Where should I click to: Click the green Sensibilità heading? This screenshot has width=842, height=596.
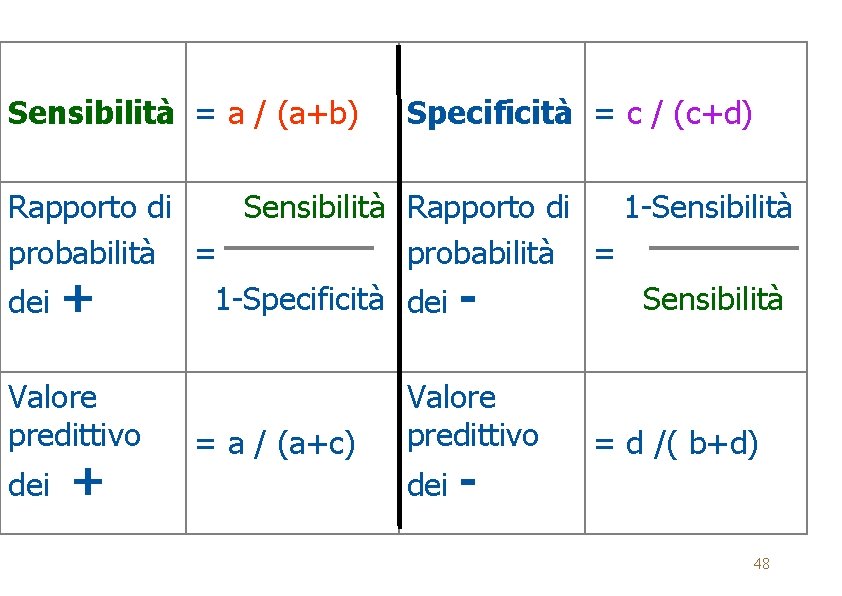click(91, 113)
